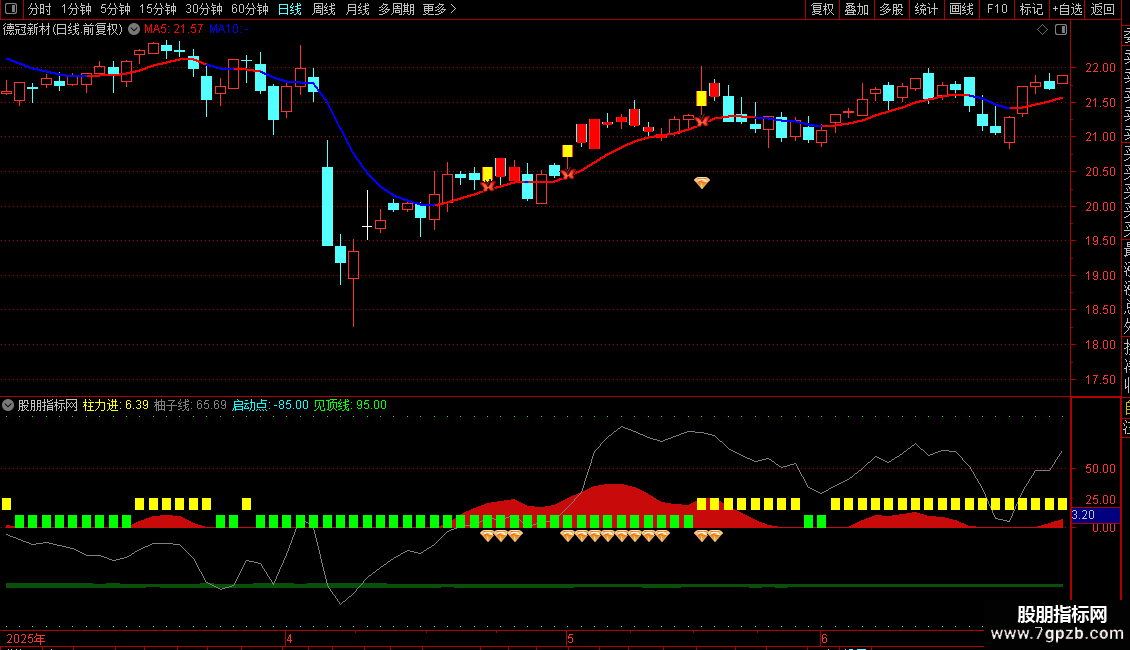
Task: Click the 返回 back button
Action: click(1103, 9)
